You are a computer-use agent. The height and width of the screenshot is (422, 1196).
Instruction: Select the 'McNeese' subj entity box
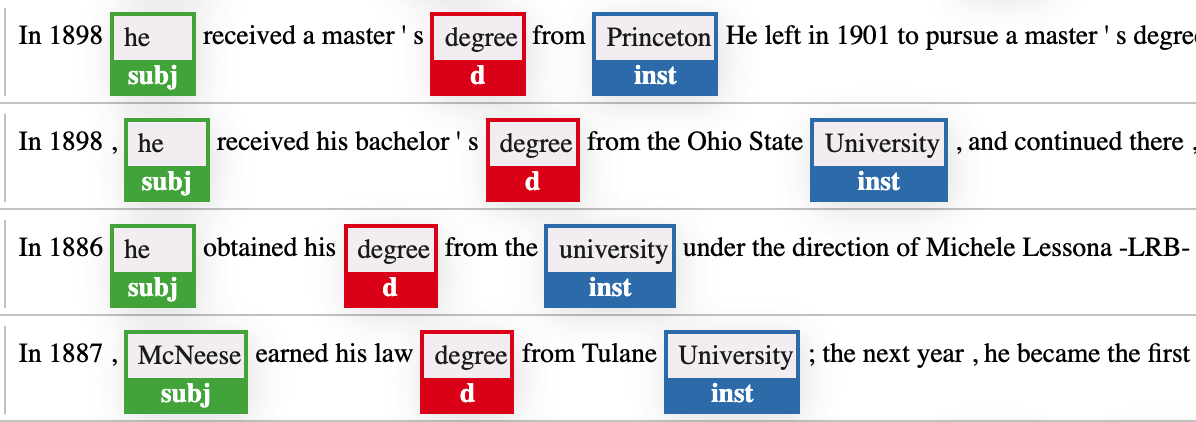click(185, 372)
